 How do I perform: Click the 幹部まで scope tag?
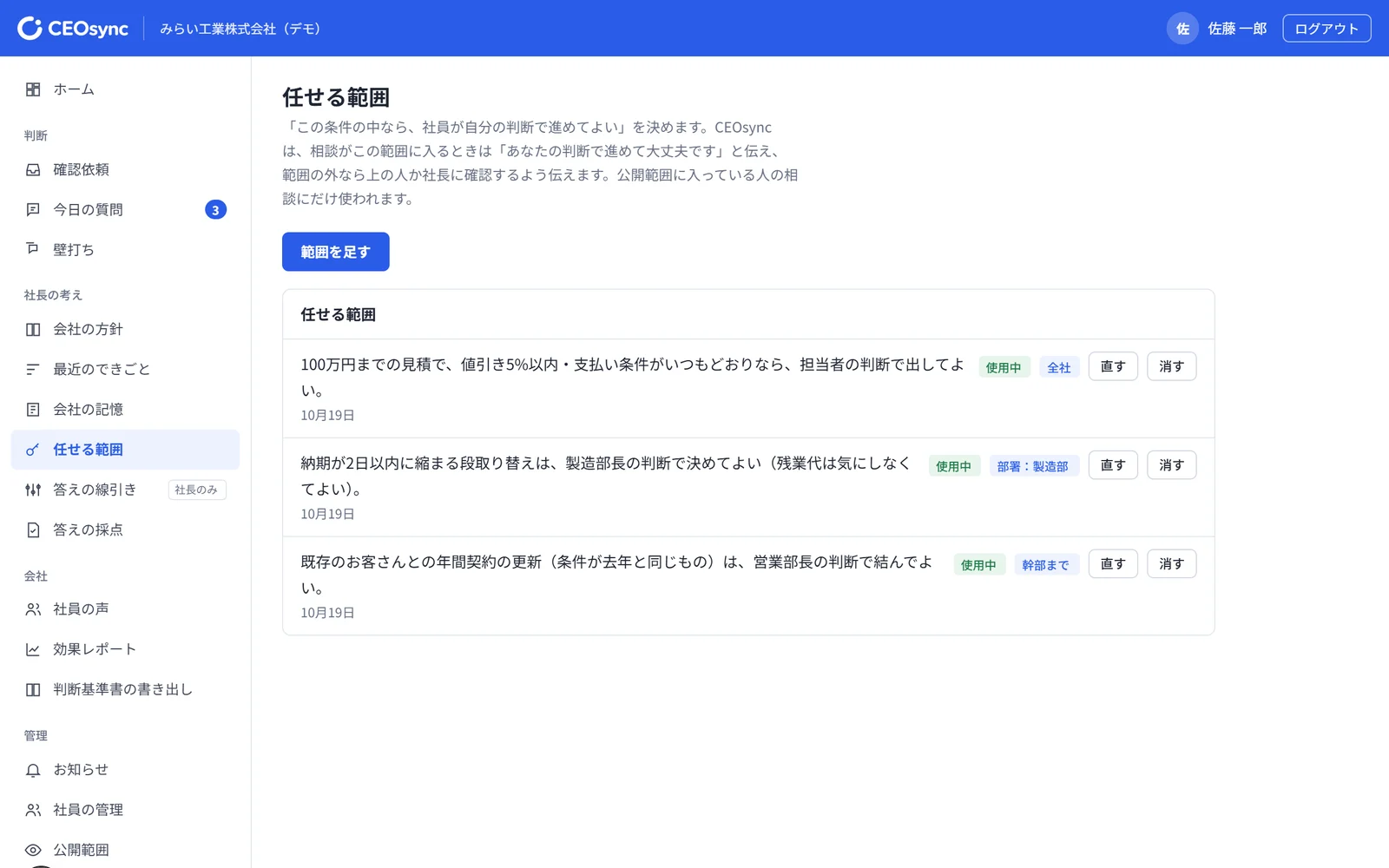[x=1046, y=565]
